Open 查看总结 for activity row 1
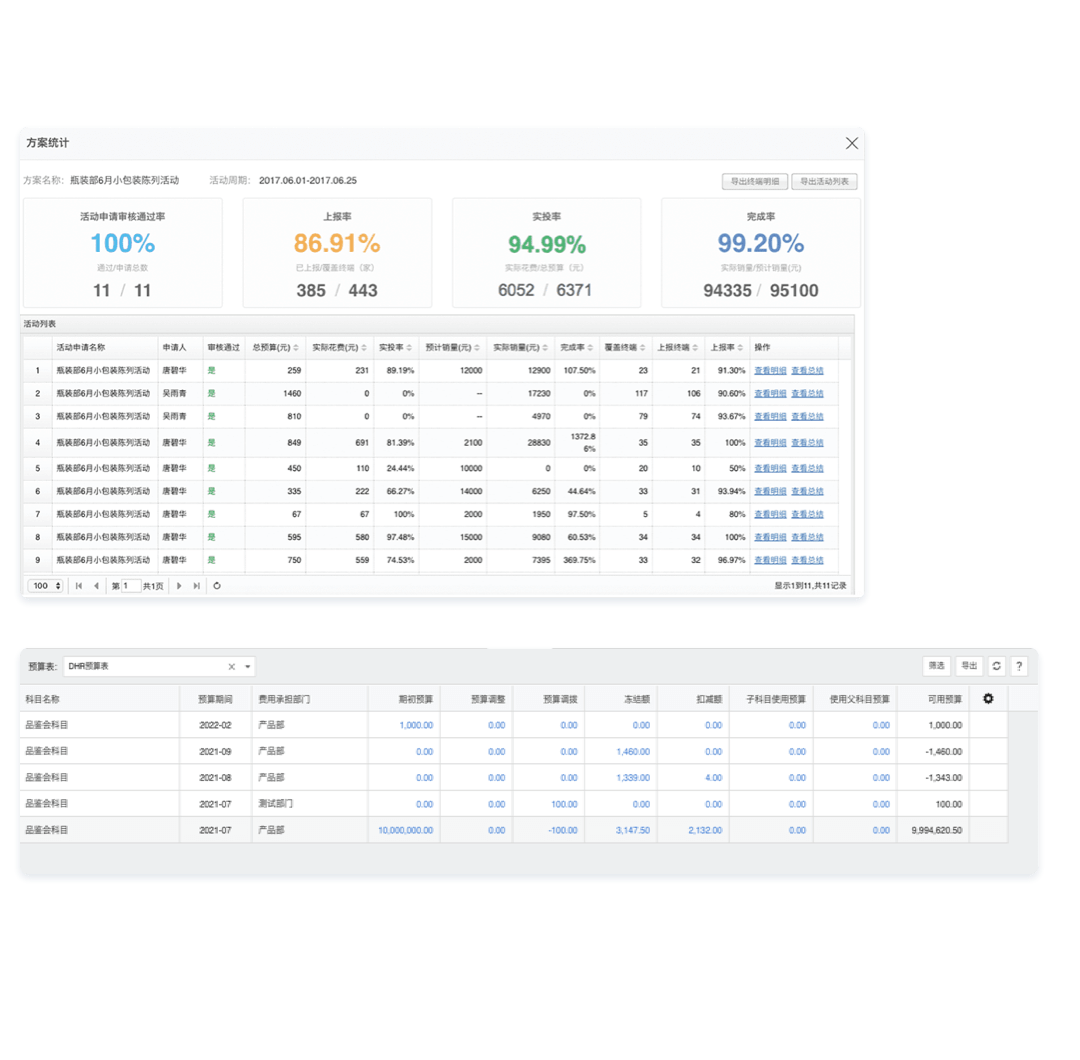This screenshot has height=1060, width=1080. [807, 371]
